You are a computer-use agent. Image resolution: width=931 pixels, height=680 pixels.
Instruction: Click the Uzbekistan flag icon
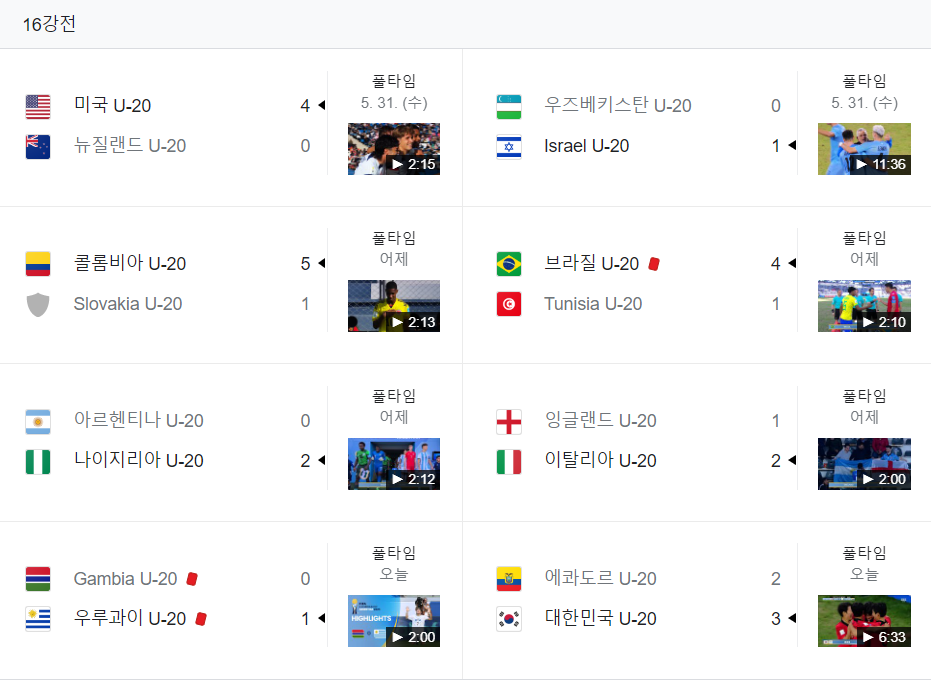point(508,105)
